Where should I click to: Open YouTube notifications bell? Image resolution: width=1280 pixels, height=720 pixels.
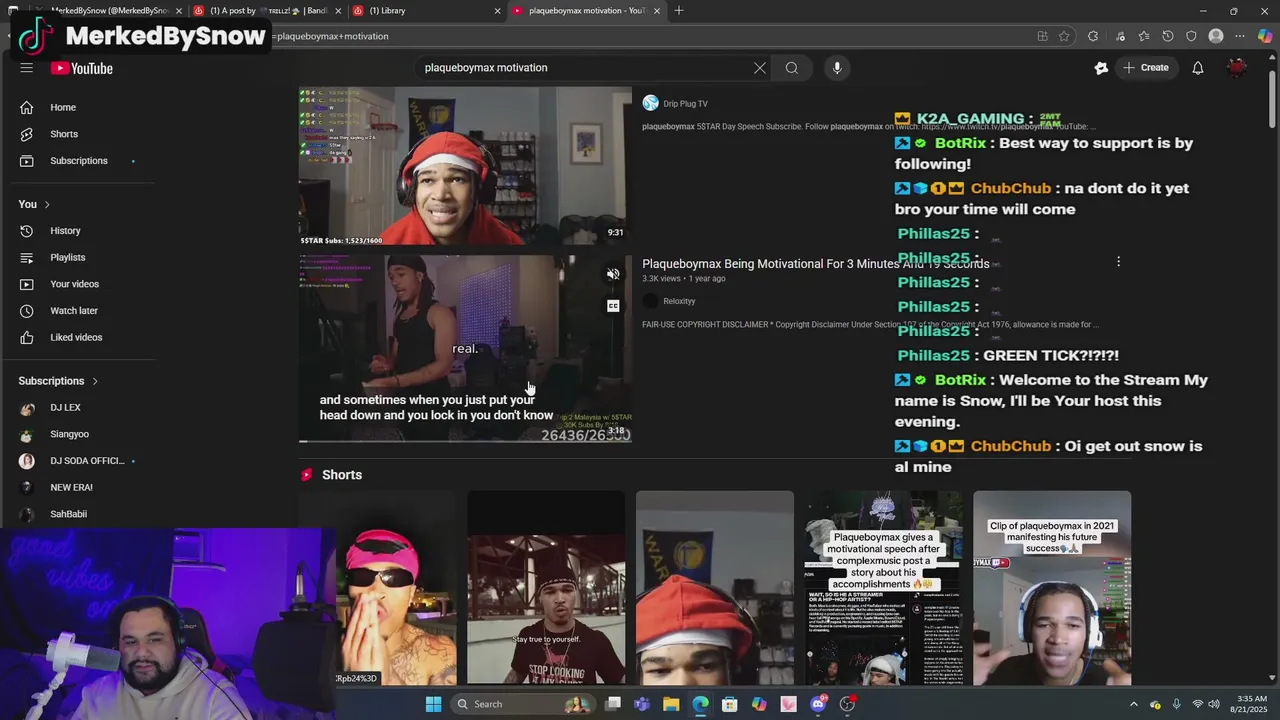point(1198,68)
